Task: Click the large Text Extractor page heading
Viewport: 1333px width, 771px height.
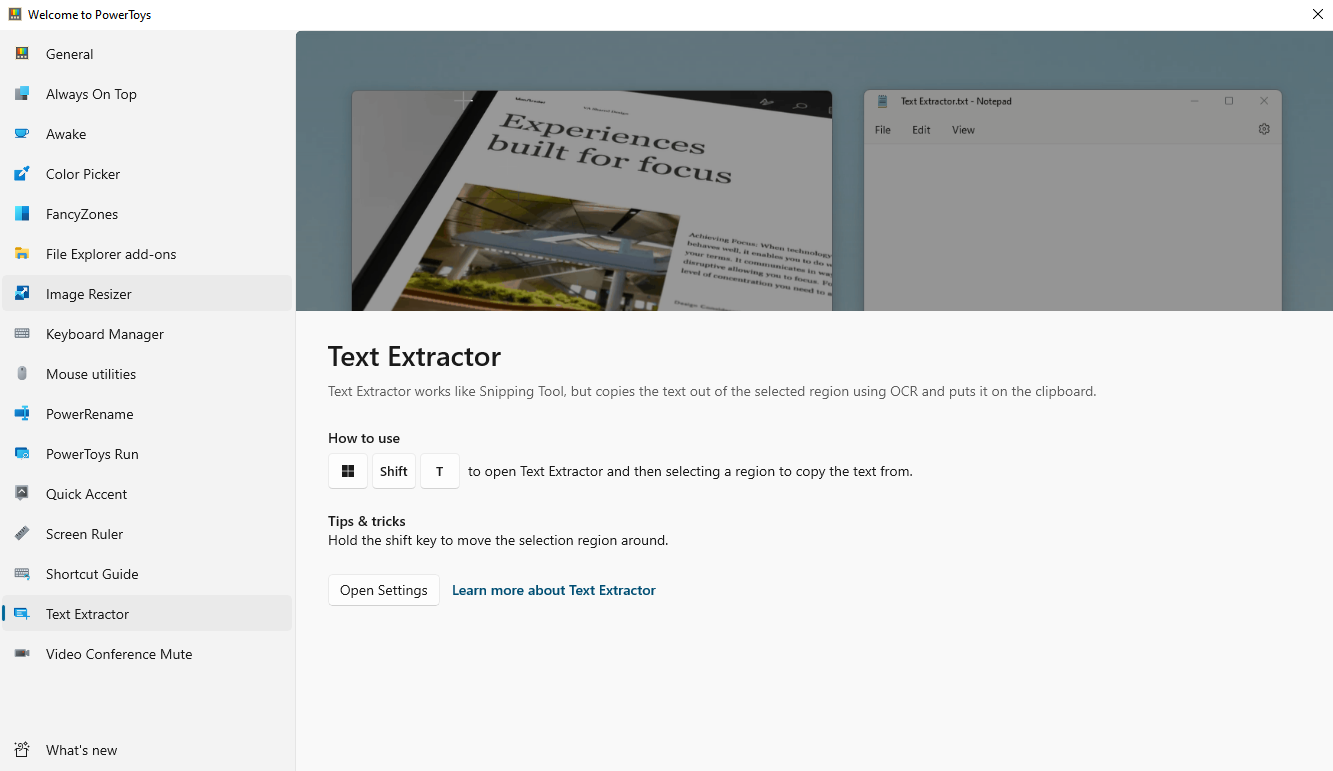Action: [414, 356]
